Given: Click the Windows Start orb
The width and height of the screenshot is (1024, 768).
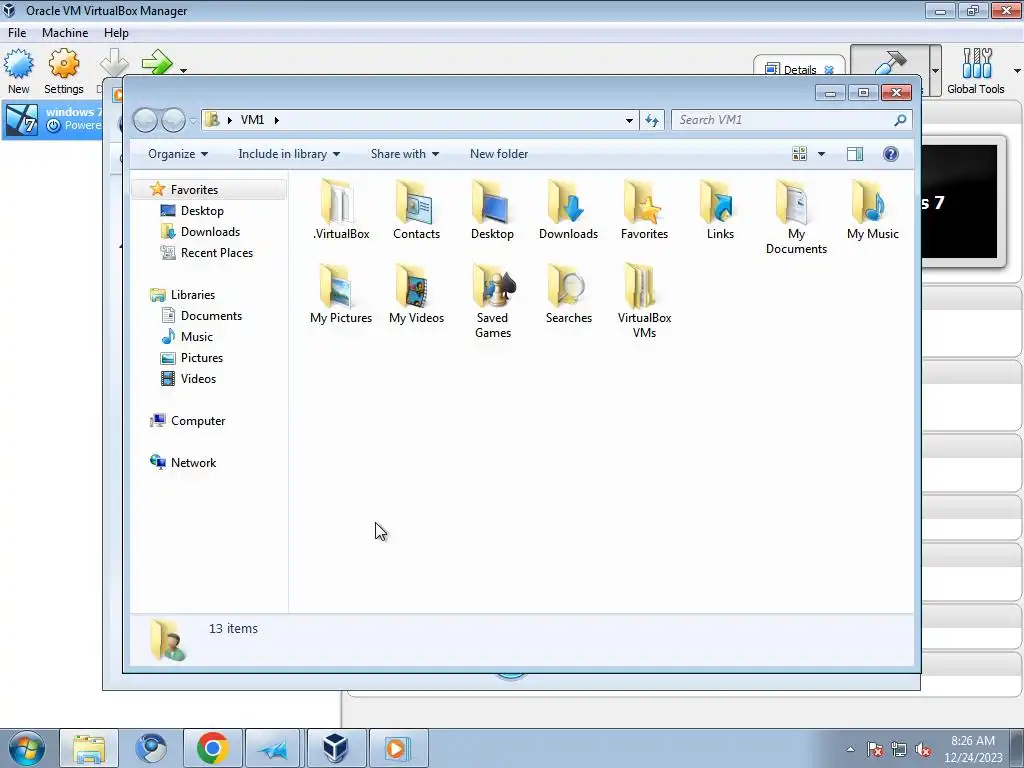Looking at the screenshot, I should [x=26, y=748].
